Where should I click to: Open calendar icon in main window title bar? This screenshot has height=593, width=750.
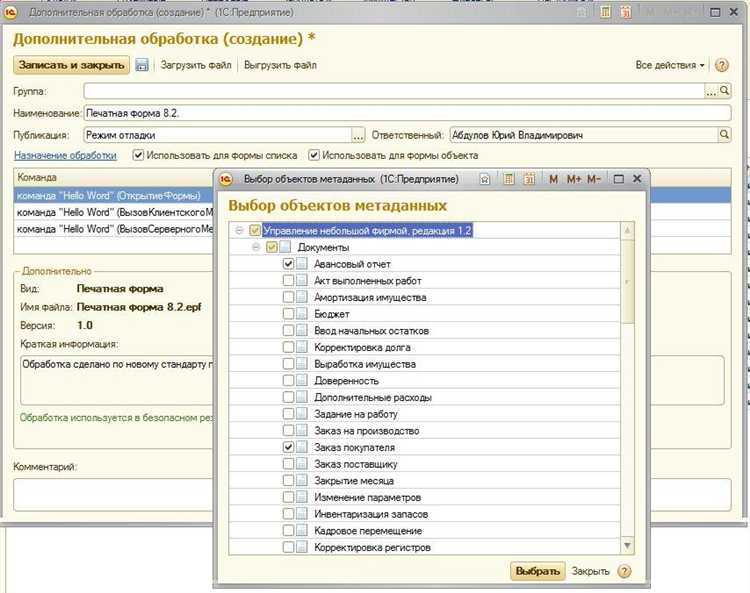click(x=626, y=12)
